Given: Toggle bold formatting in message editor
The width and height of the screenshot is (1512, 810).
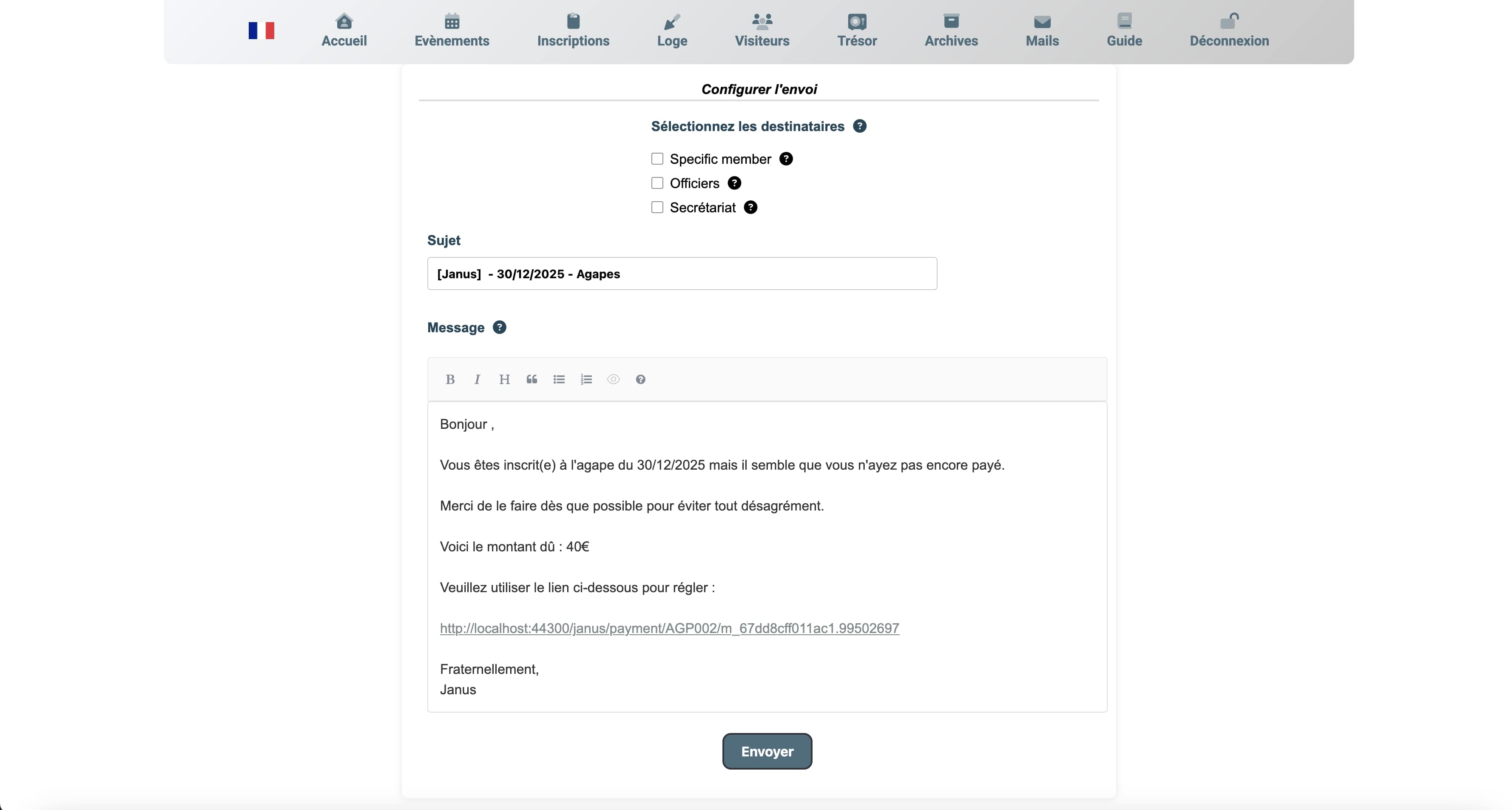Looking at the screenshot, I should (x=450, y=379).
